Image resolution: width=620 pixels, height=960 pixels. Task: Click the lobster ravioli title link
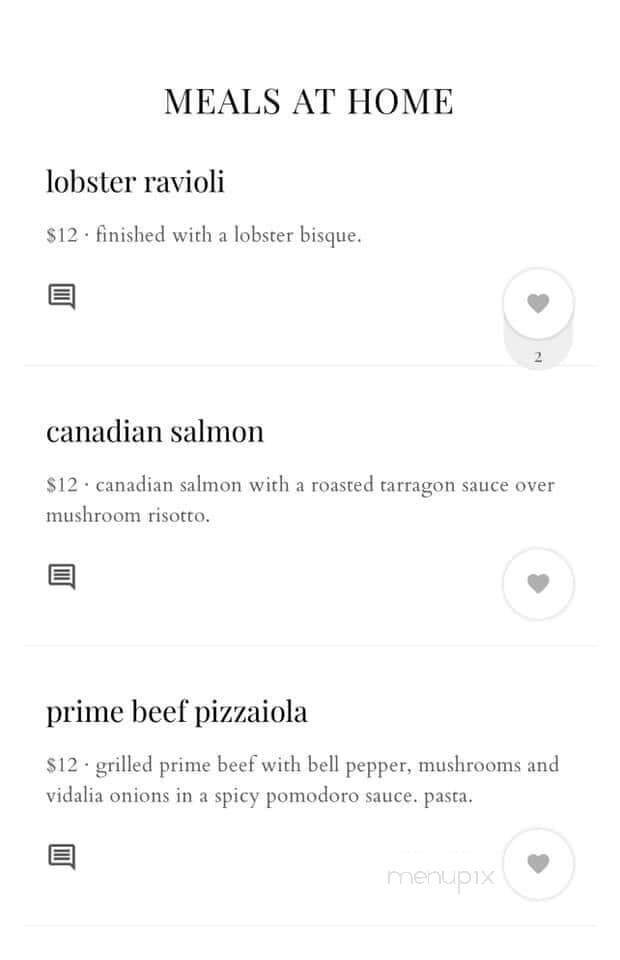[135, 182]
